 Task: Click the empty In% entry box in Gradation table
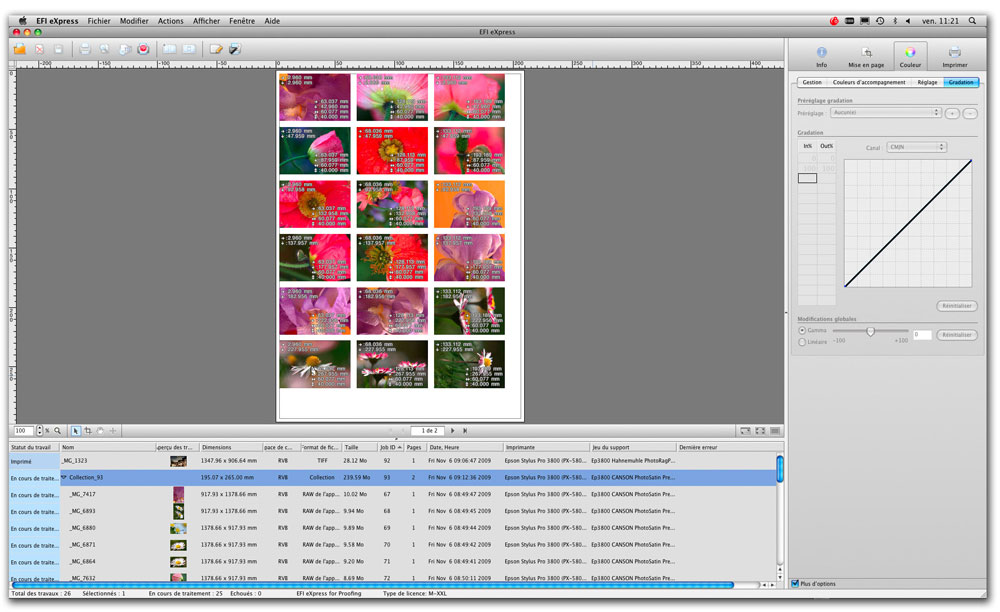tap(807, 178)
